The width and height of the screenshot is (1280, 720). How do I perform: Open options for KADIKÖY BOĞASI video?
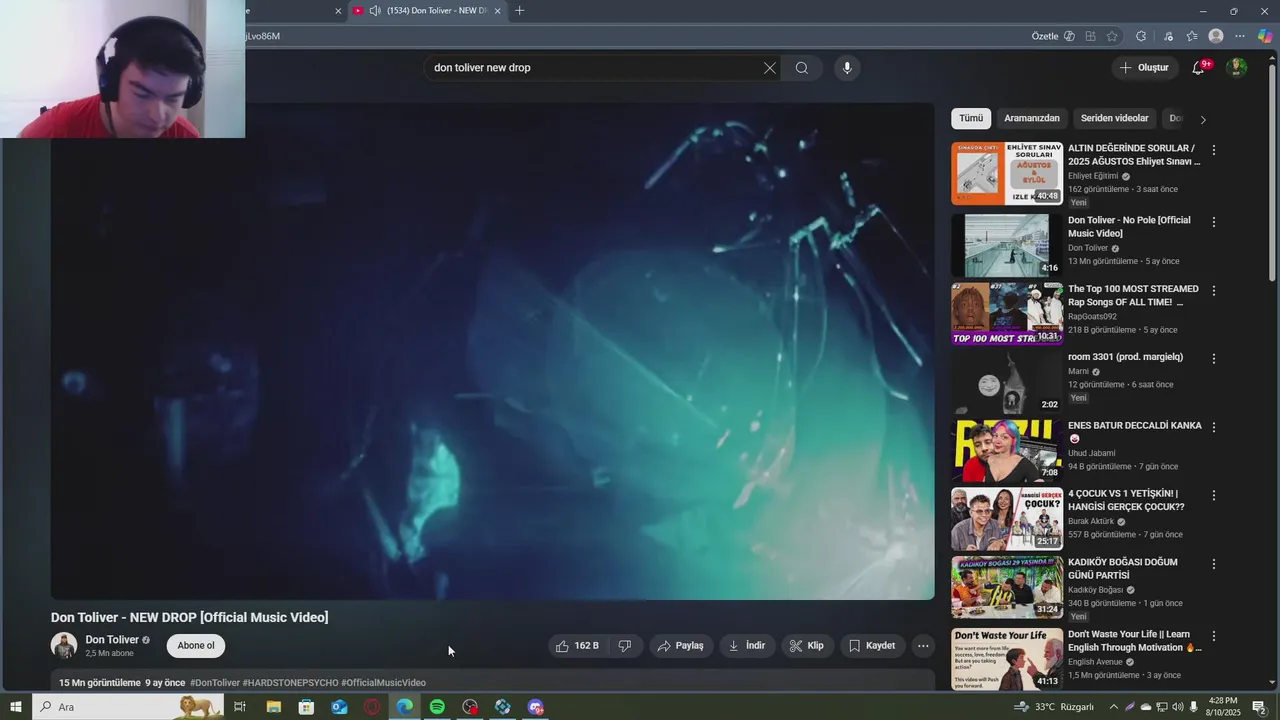pyautogui.click(x=1214, y=564)
